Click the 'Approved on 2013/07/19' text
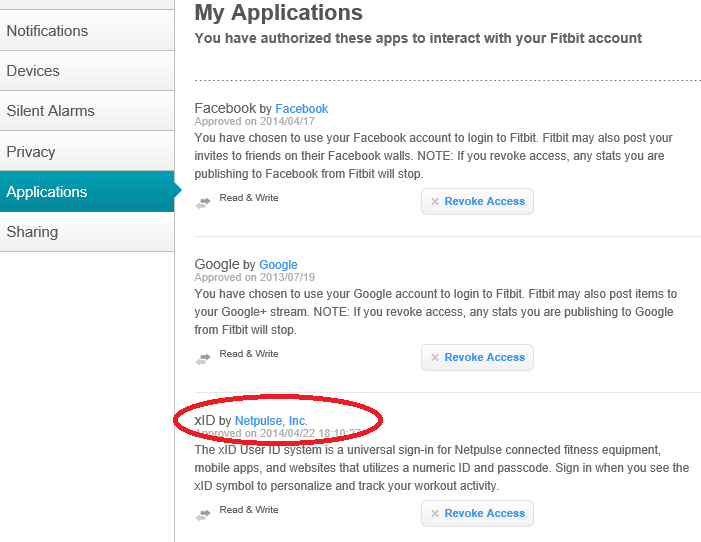701x542 pixels. (x=254, y=277)
